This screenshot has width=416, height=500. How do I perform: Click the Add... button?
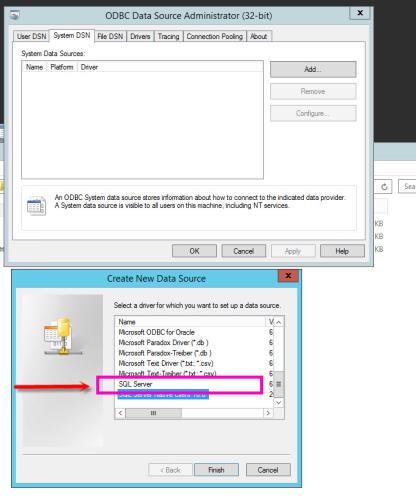(313, 69)
